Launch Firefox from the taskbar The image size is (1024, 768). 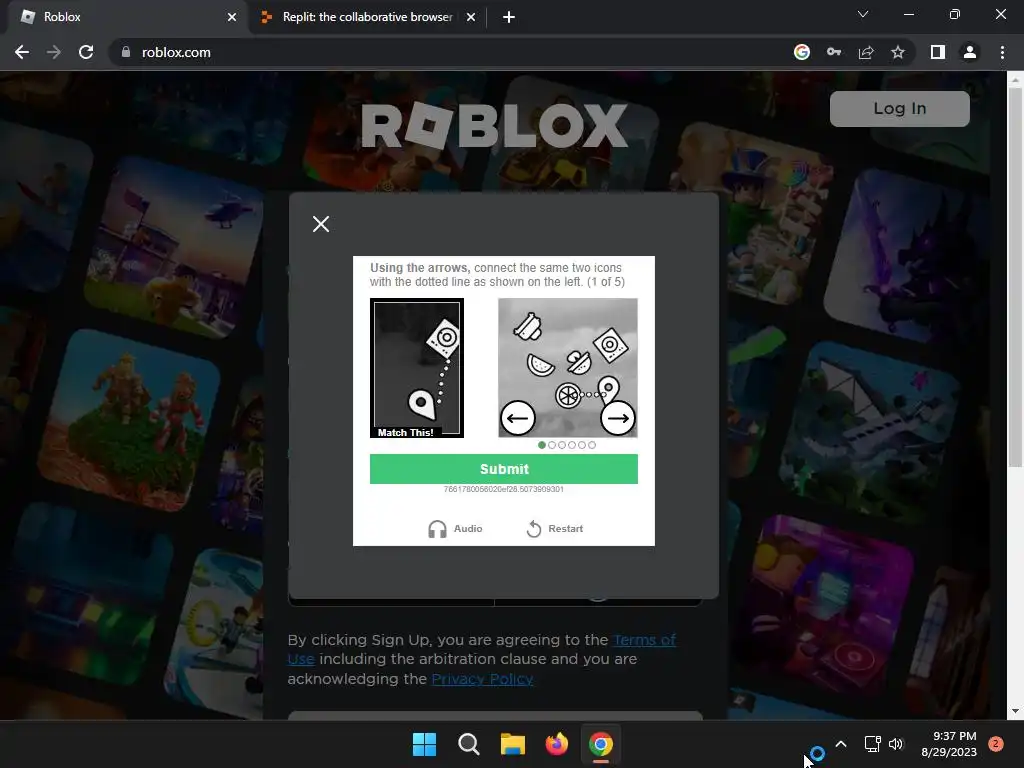(556, 744)
